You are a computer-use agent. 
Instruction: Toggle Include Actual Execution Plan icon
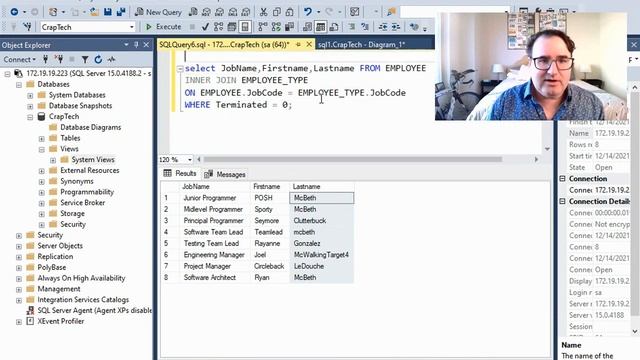[x=263, y=27]
